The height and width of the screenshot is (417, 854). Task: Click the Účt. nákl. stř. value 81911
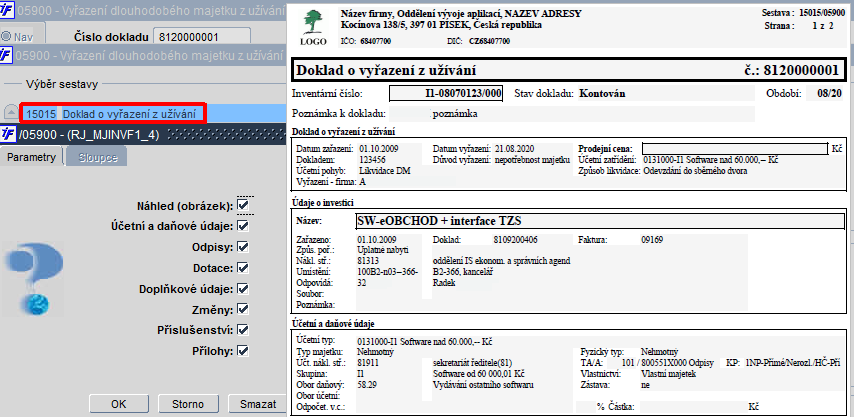(368, 363)
